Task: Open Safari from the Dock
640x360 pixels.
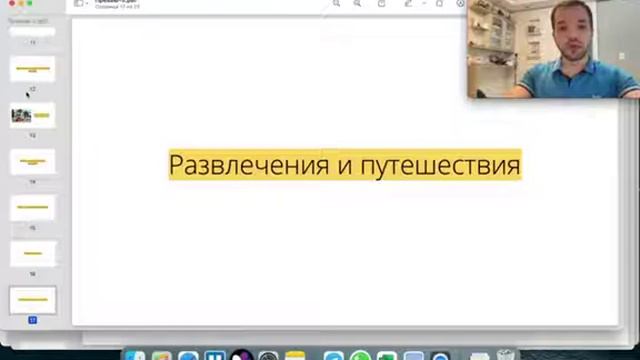Action: (x=188, y=355)
